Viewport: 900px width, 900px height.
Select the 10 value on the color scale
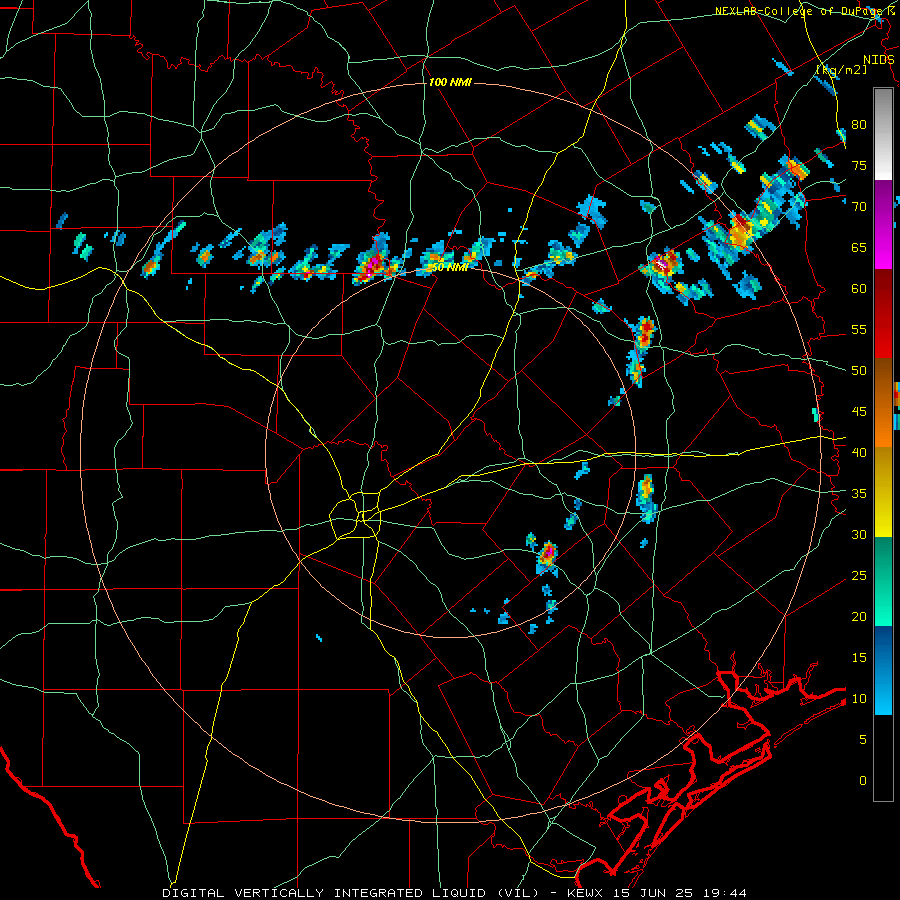[859, 699]
